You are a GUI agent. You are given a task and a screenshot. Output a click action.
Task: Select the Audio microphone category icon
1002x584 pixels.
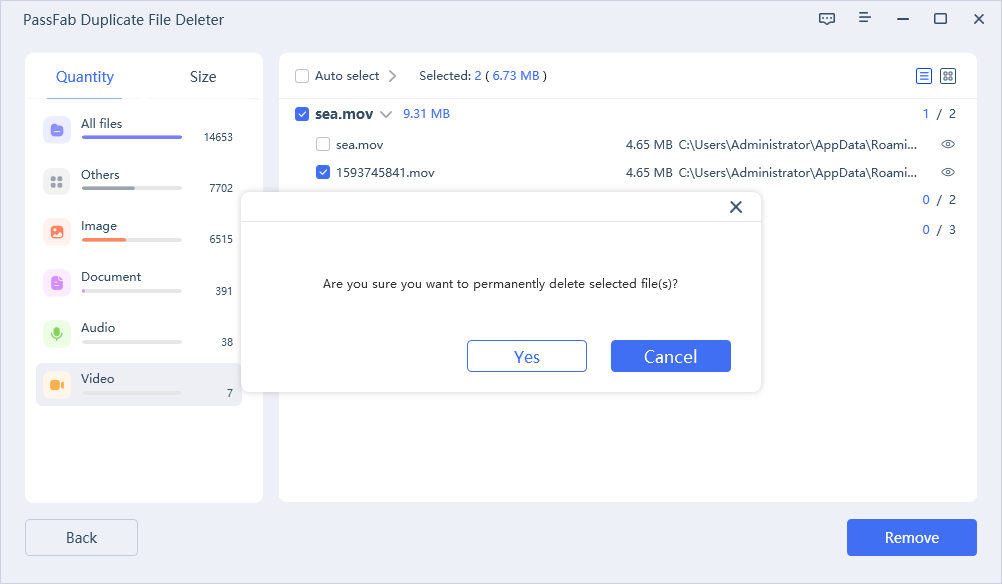(57, 334)
